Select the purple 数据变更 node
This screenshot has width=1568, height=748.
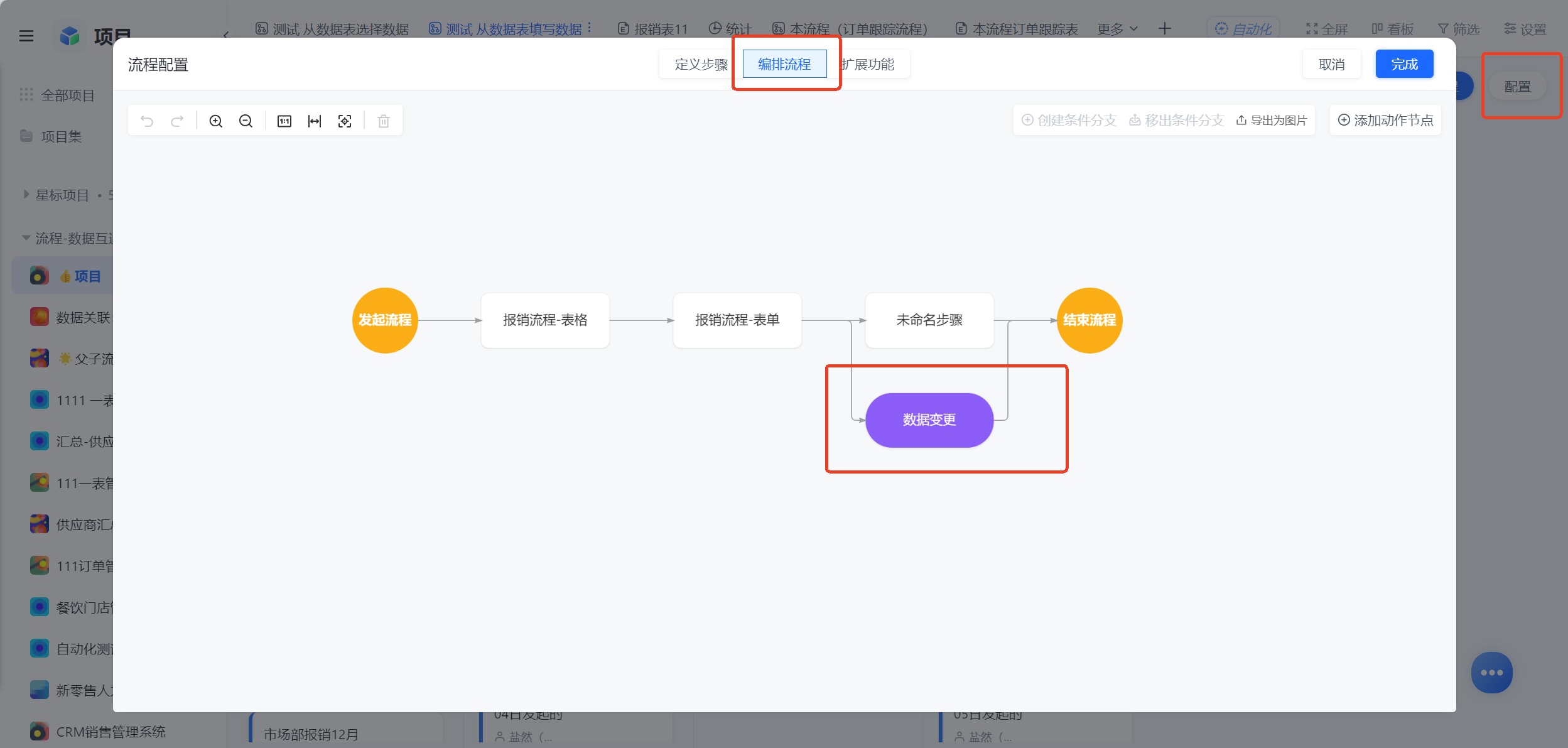click(x=929, y=420)
